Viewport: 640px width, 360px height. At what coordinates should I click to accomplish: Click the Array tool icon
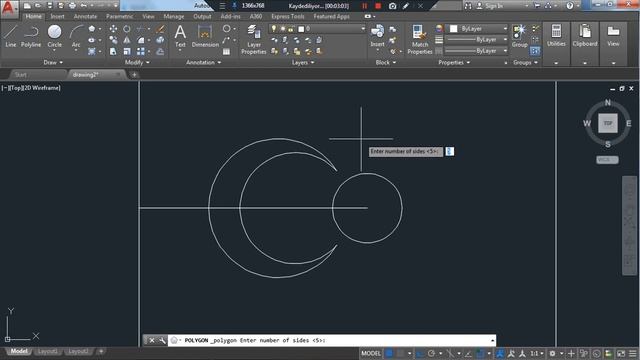click(x=140, y=51)
